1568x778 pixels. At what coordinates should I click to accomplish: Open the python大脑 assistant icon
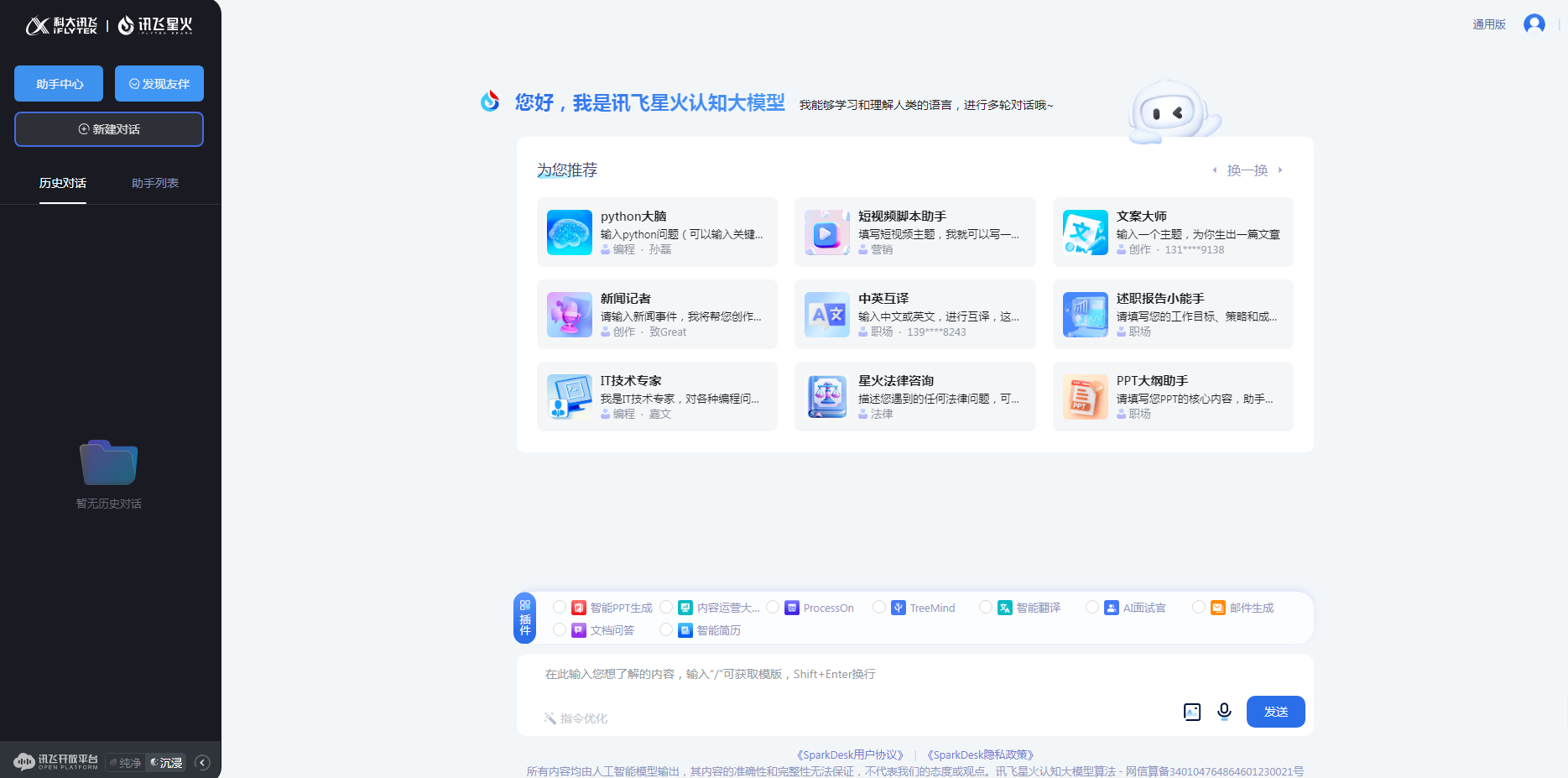click(570, 232)
